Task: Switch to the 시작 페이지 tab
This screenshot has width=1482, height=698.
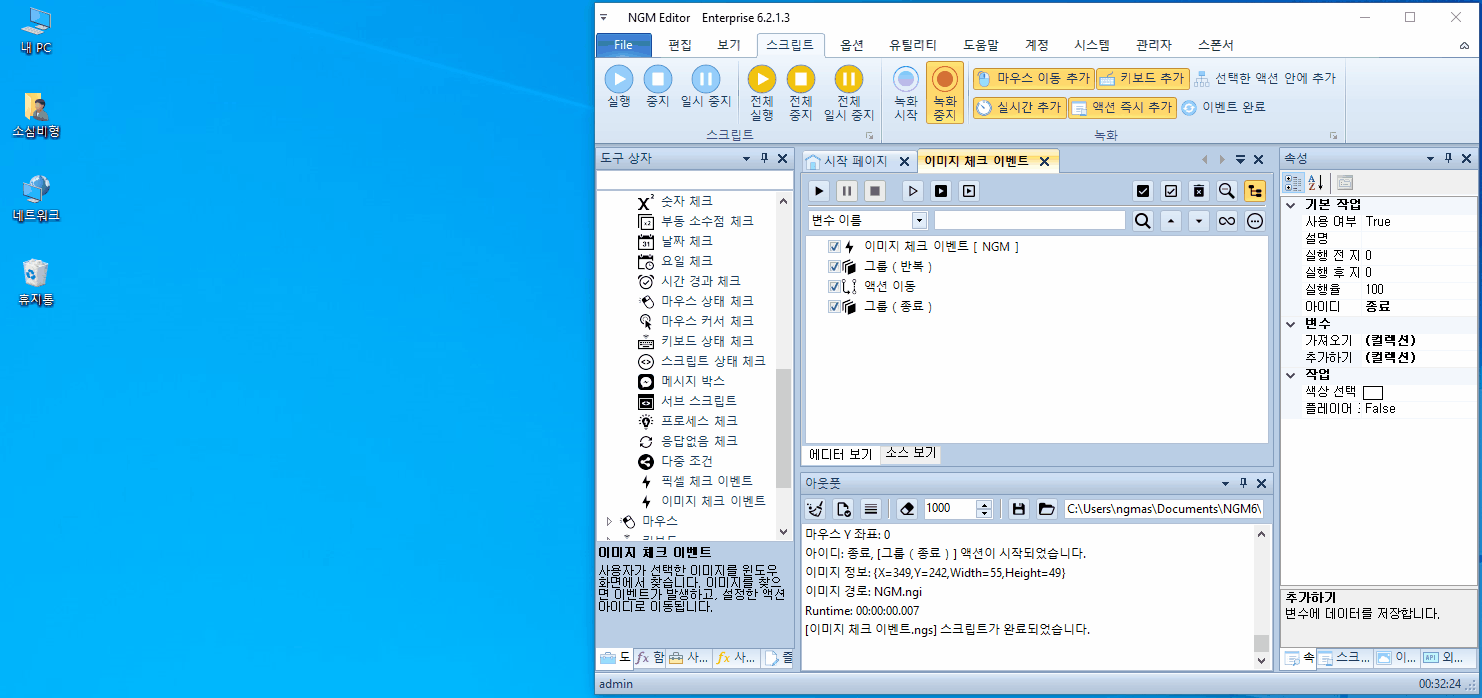Action: tap(855, 161)
